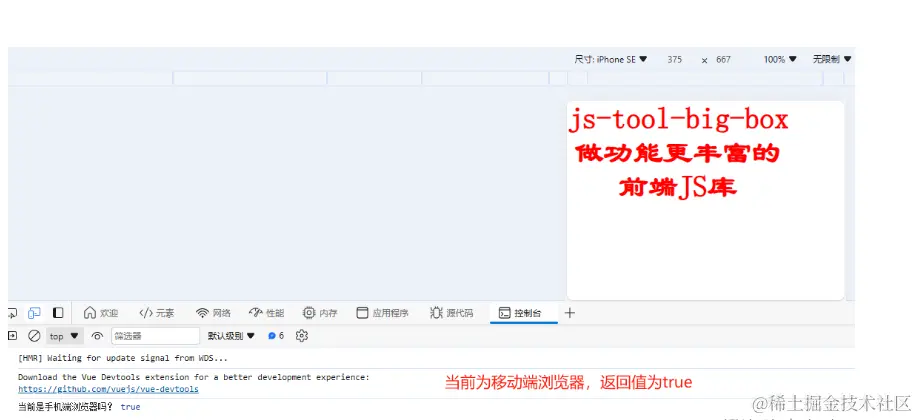Open the 100% zoom dropdown
Image resolution: width=918 pixels, height=420 pixels.
[x=780, y=59]
